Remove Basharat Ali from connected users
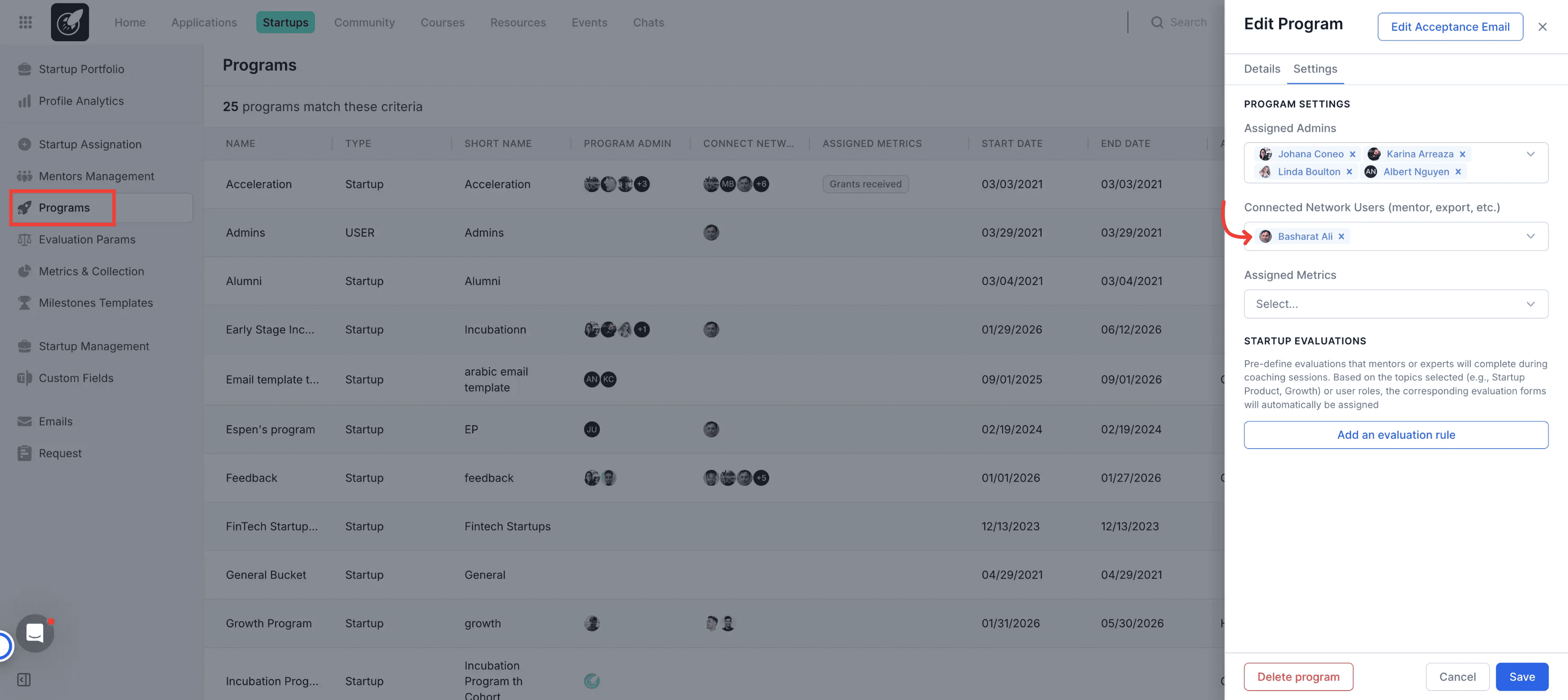 click(1341, 237)
